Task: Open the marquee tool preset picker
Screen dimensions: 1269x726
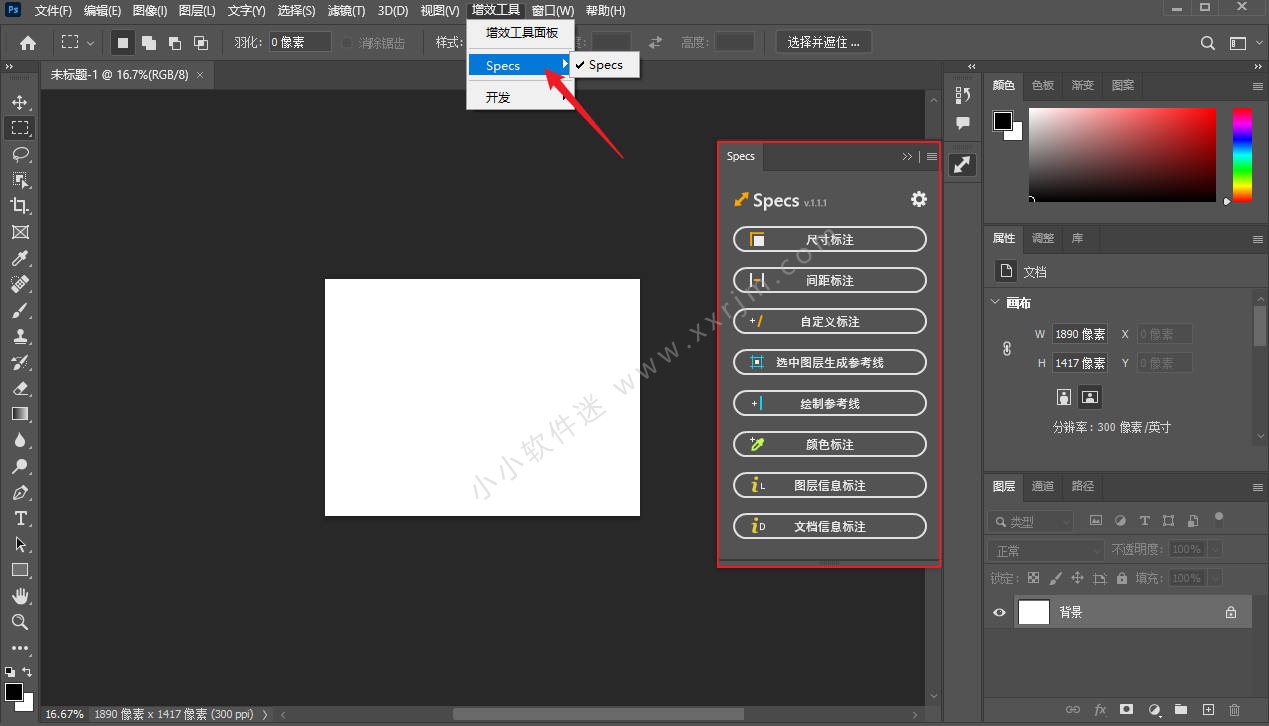Action: [78, 43]
